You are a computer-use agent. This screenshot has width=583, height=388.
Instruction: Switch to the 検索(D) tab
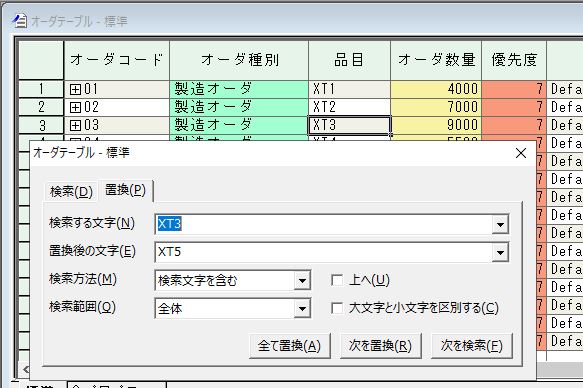click(x=71, y=192)
